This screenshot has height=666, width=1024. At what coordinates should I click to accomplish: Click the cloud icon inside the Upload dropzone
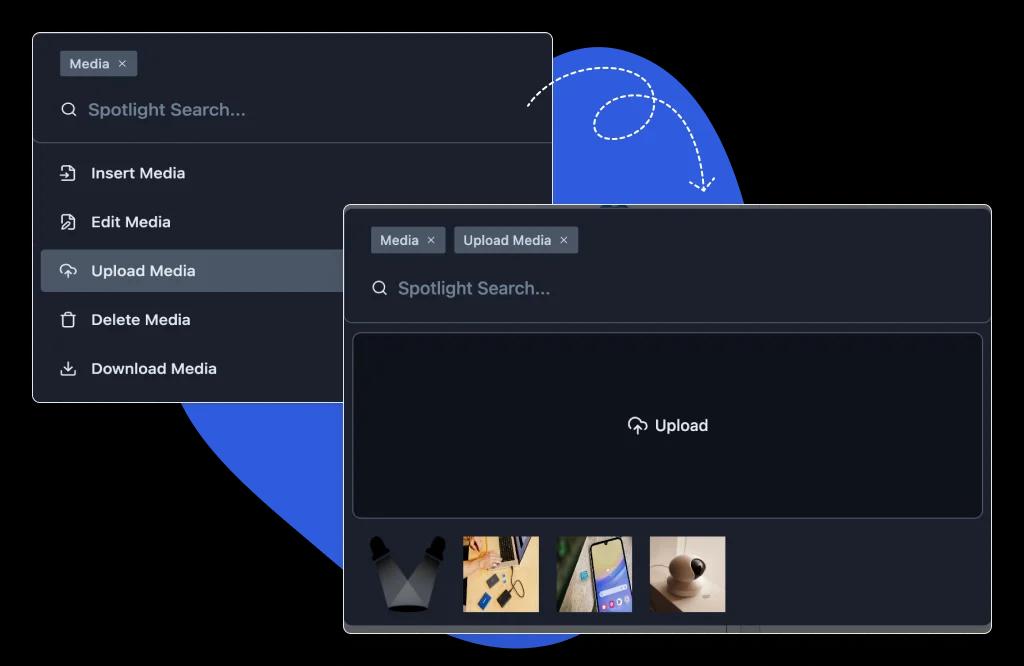[x=637, y=425]
